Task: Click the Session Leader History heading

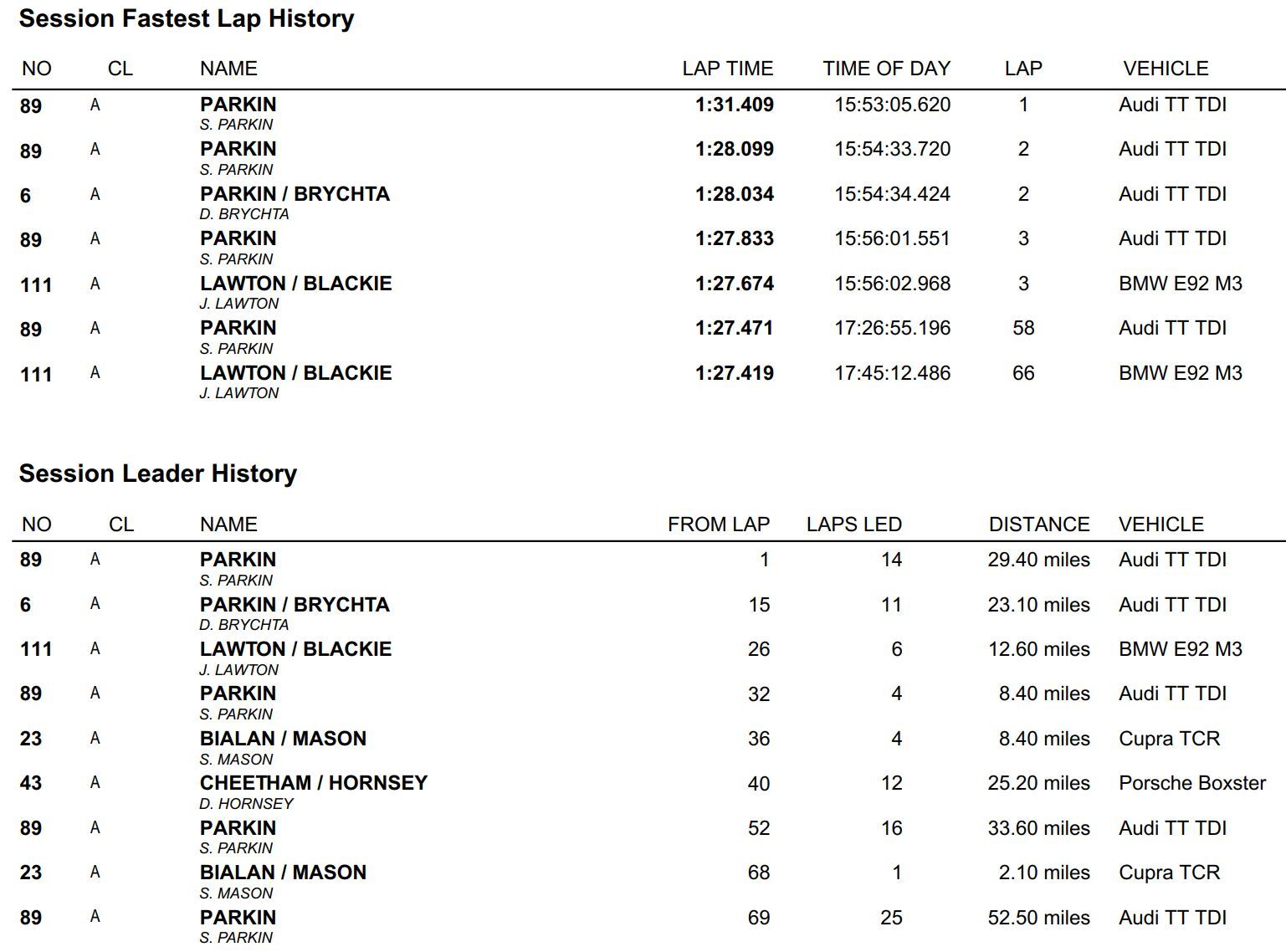Action: (158, 473)
